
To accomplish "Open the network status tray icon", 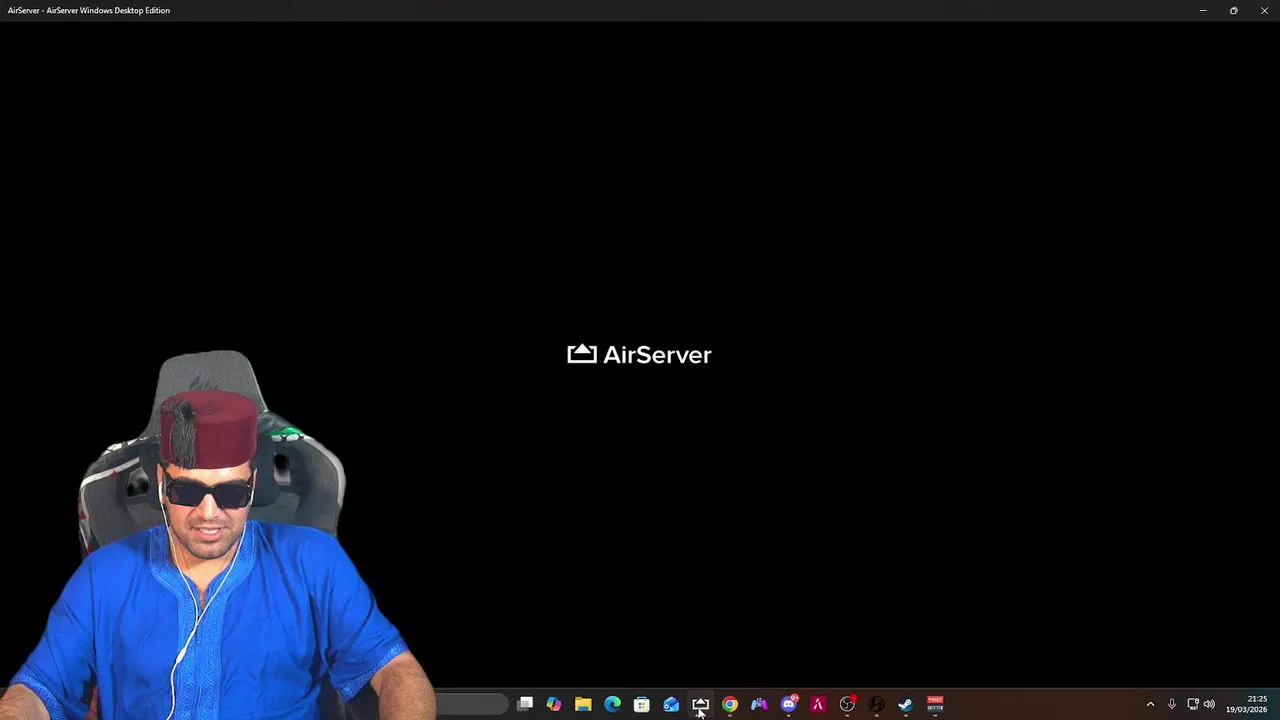I will 1193,704.
